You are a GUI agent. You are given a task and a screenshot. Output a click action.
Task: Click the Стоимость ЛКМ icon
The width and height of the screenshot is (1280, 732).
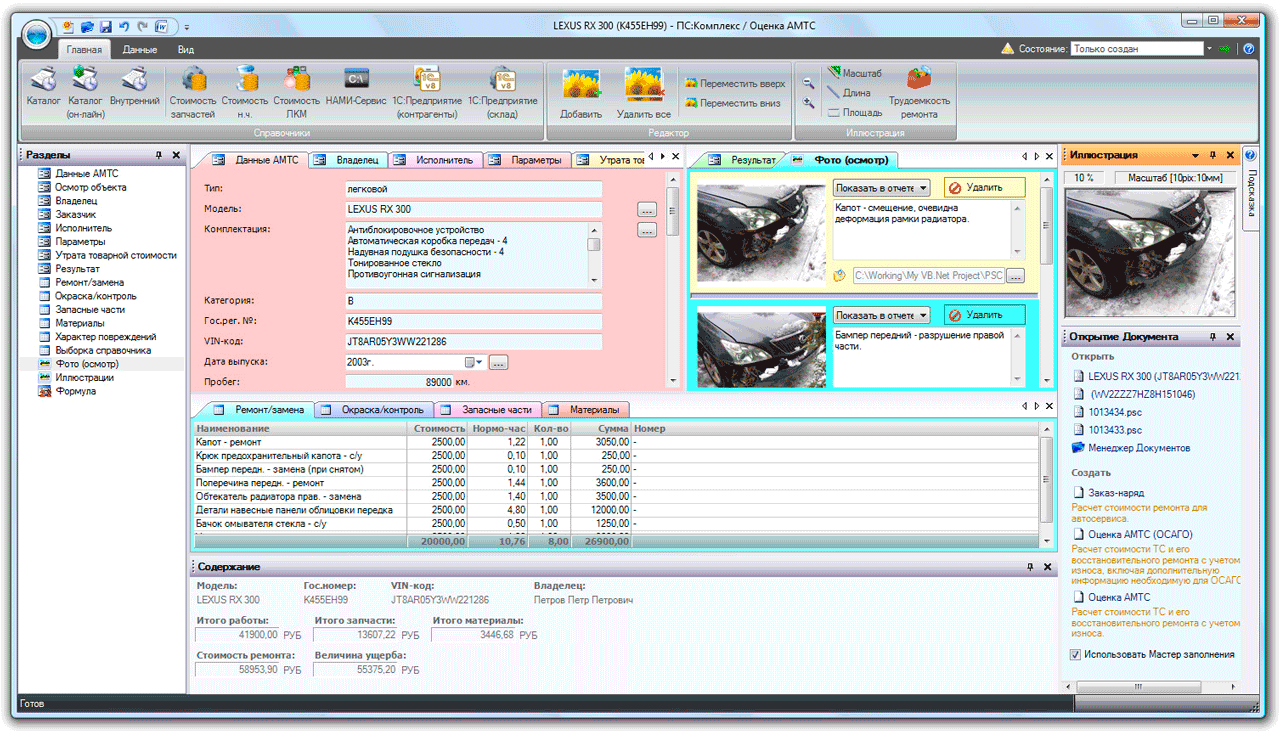point(296,80)
